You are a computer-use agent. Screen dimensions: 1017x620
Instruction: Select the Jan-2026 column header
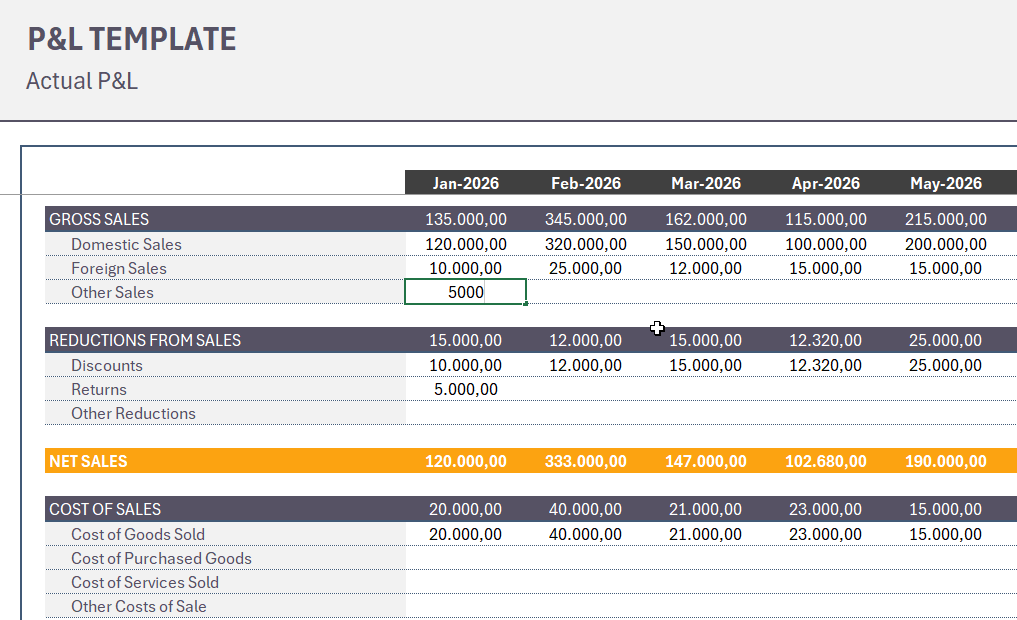[x=465, y=183]
